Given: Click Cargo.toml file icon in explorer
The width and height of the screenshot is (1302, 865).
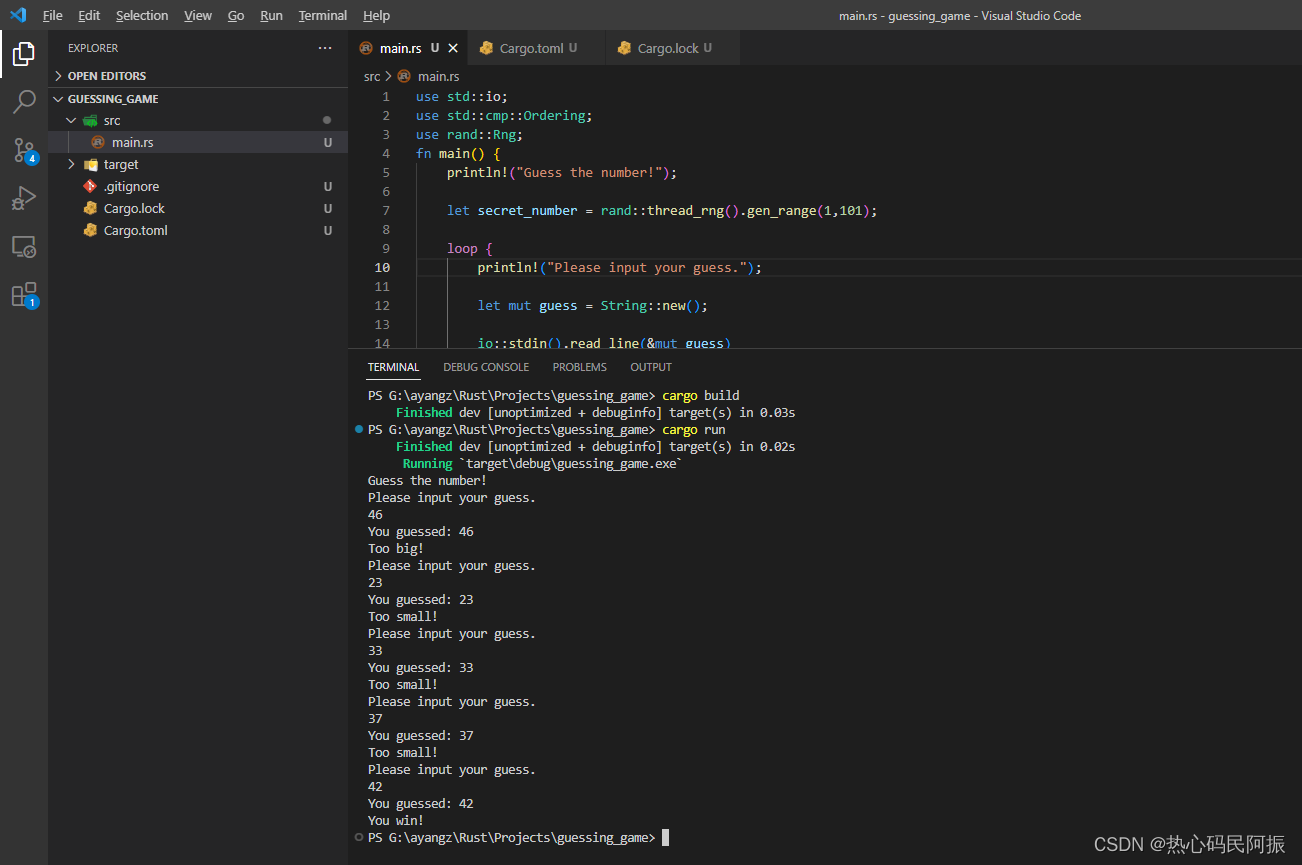Looking at the screenshot, I should (91, 230).
